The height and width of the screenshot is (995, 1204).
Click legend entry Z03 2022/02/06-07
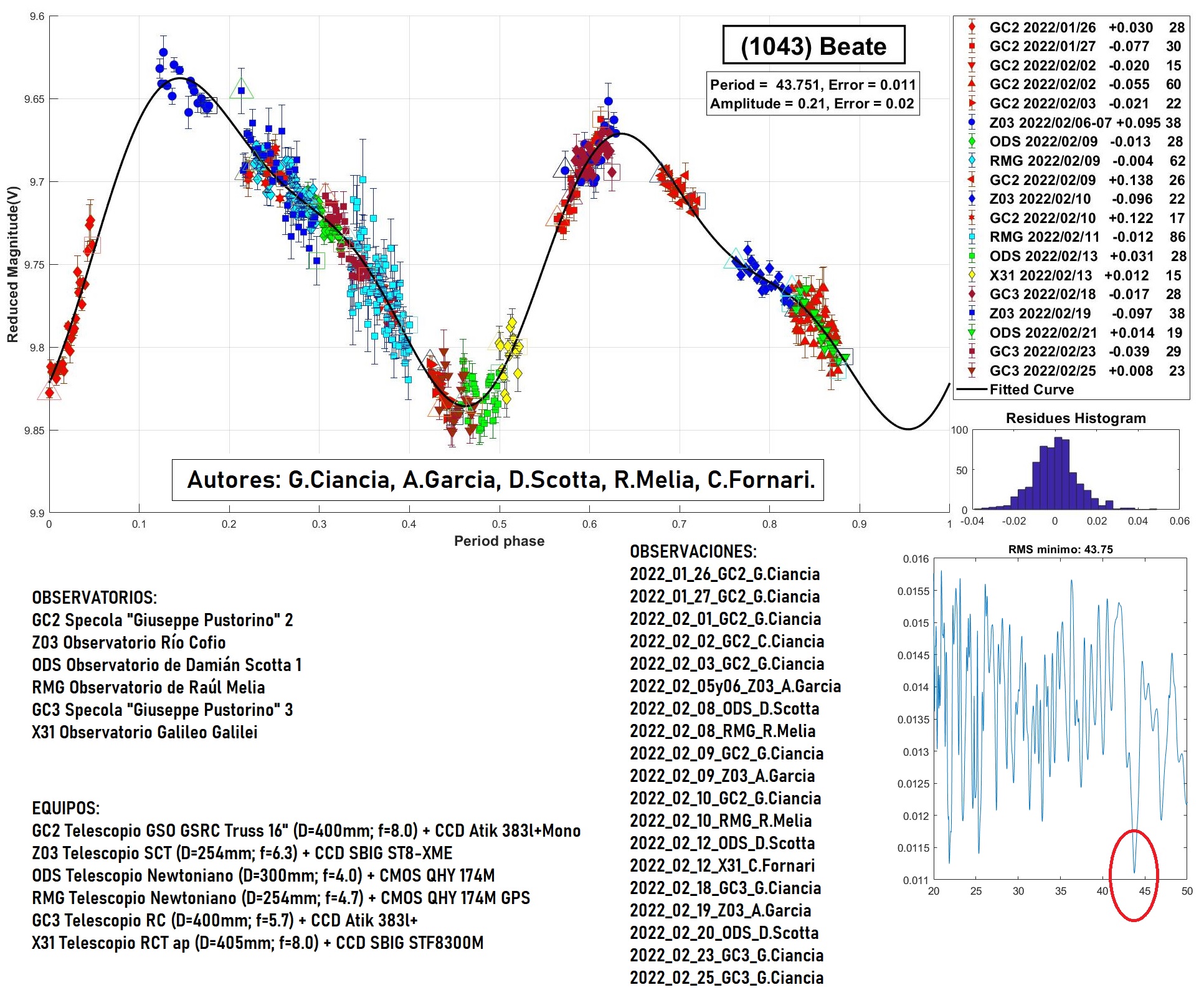[x=1074, y=123]
